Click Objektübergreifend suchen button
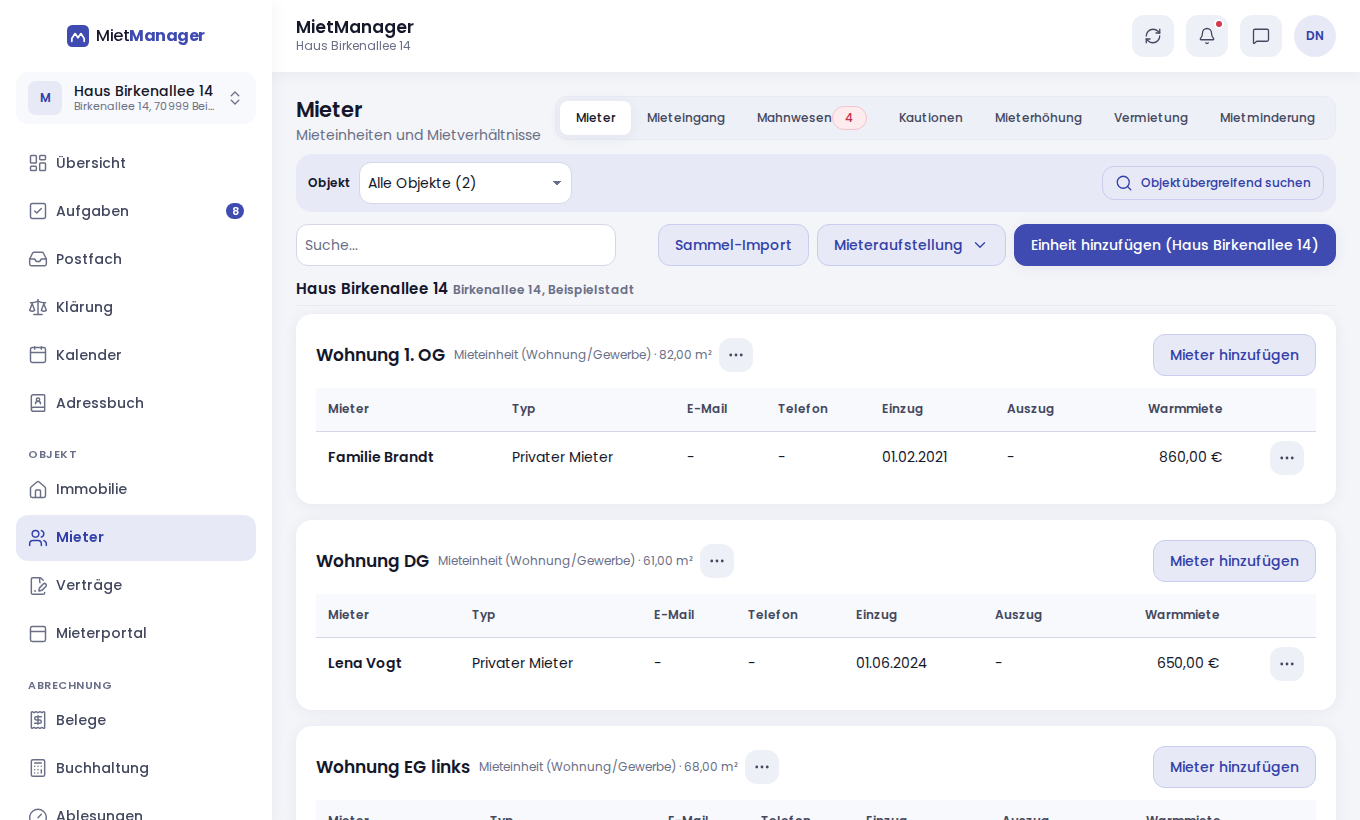Screen dimensions: 1360x820 coord(1213,183)
